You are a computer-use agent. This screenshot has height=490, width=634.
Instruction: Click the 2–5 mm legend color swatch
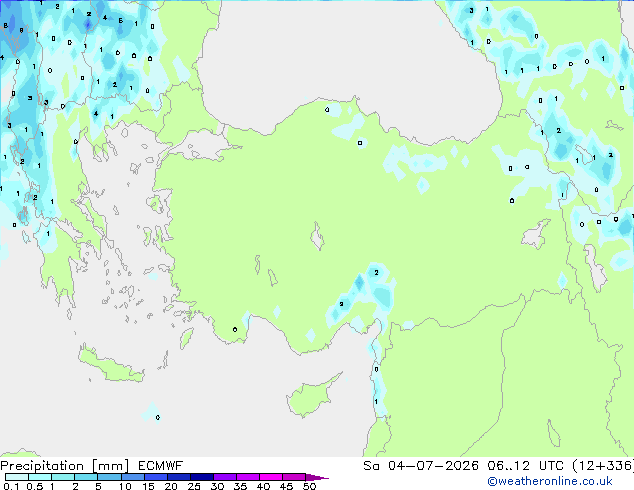[x=86, y=477]
